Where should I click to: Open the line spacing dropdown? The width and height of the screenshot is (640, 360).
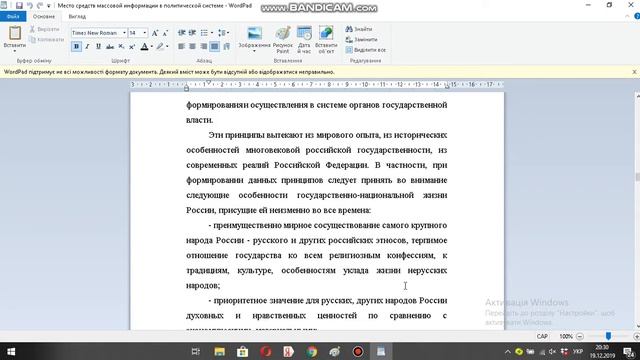click(223, 33)
